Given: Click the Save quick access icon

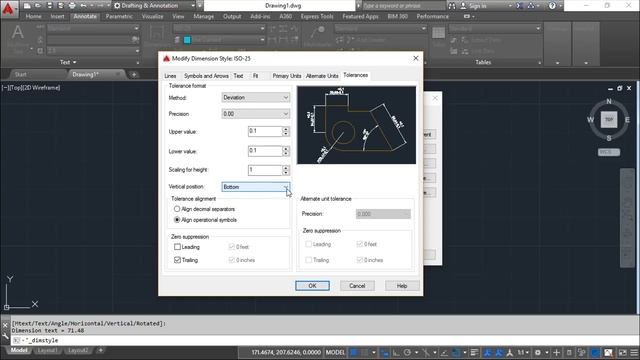Looking at the screenshot, I should [x=49, y=6].
